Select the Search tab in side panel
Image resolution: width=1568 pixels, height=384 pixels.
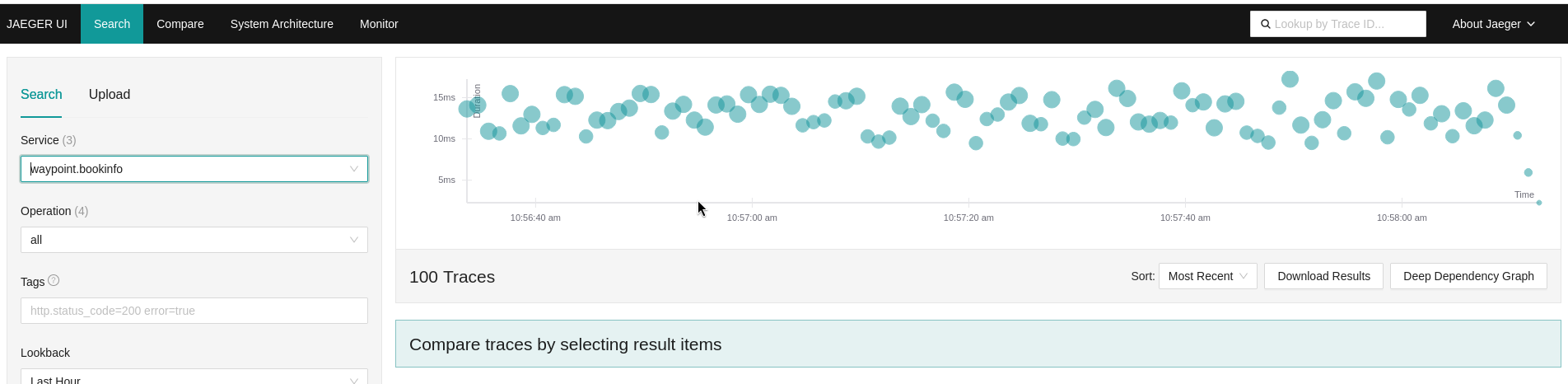coord(41,94)
